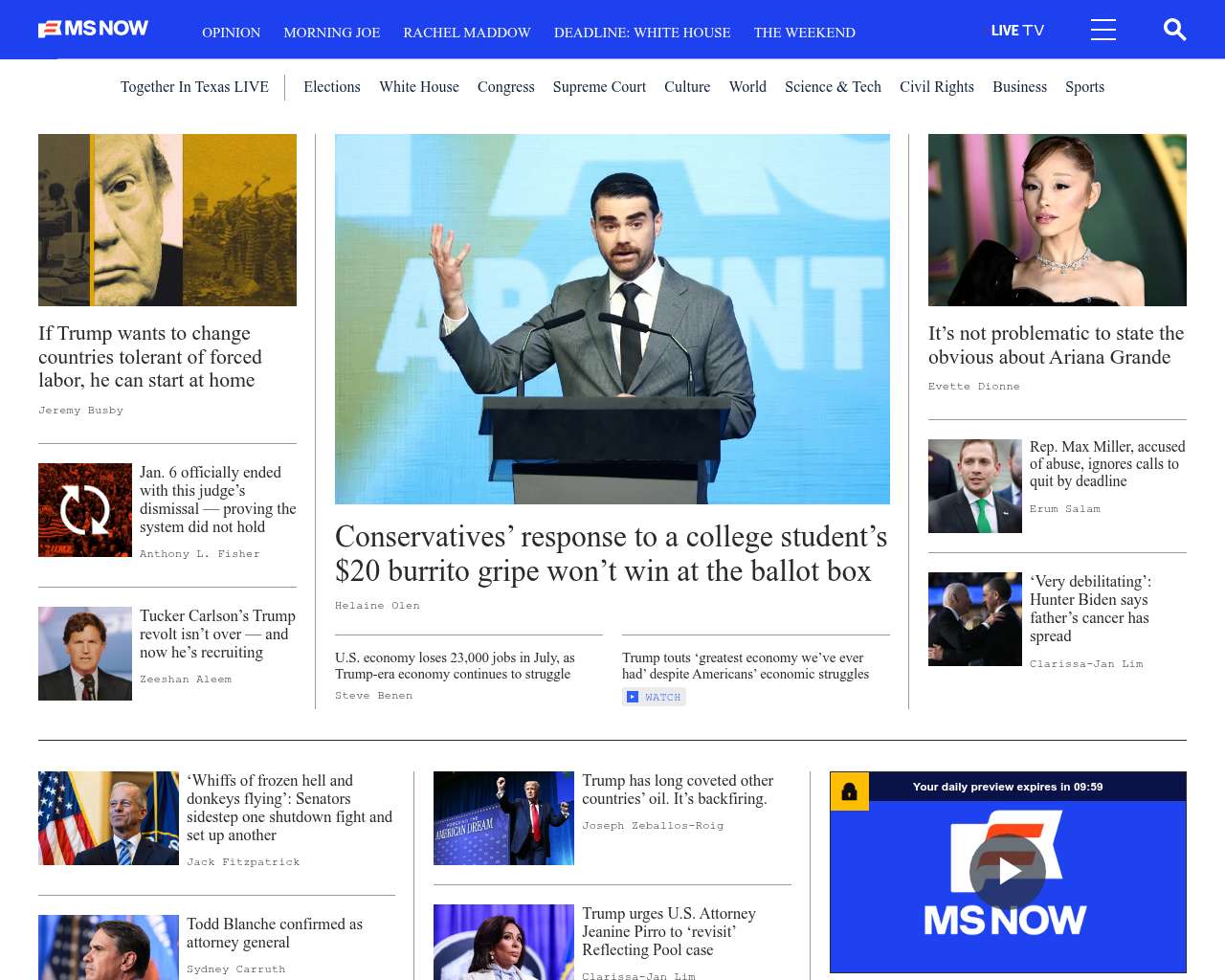The width and height of the screenshot is (1225, 980).
Task: Open 'U.S. economy loses 23,000 jobs' story
Action: tap(455, 666)
